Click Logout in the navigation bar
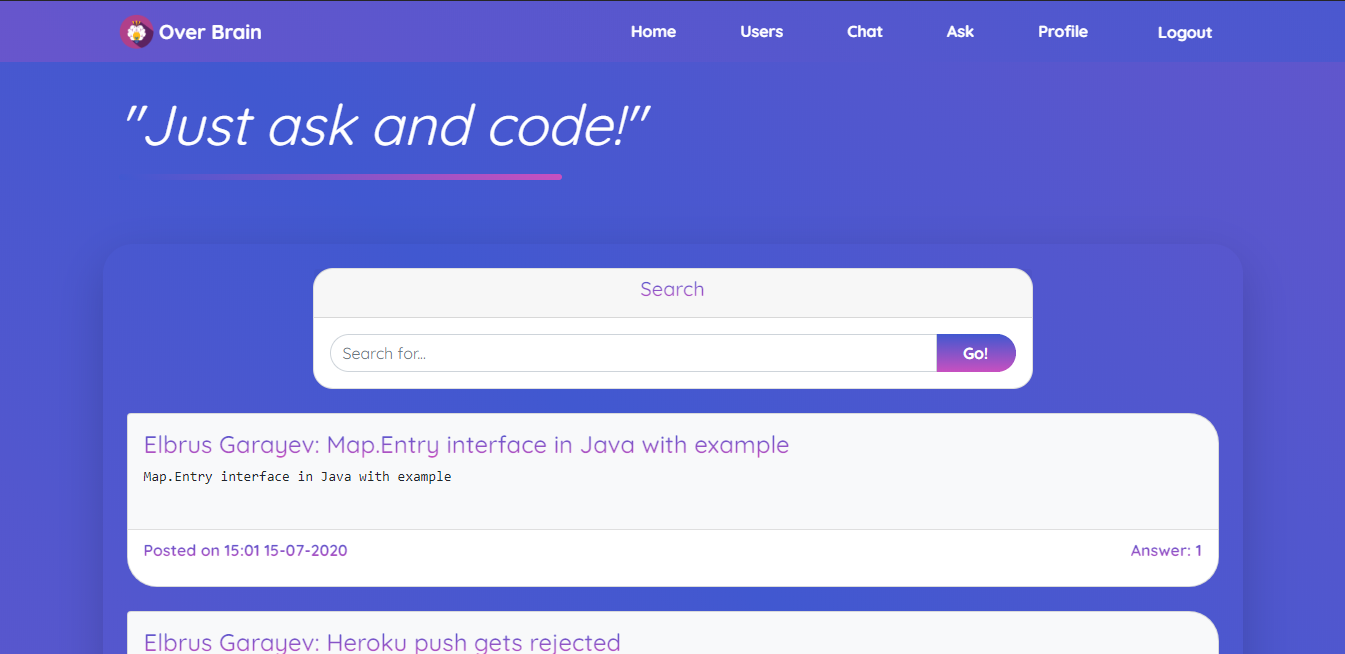This screenshot has width=1345, height=654. [x=1184, y=32]
